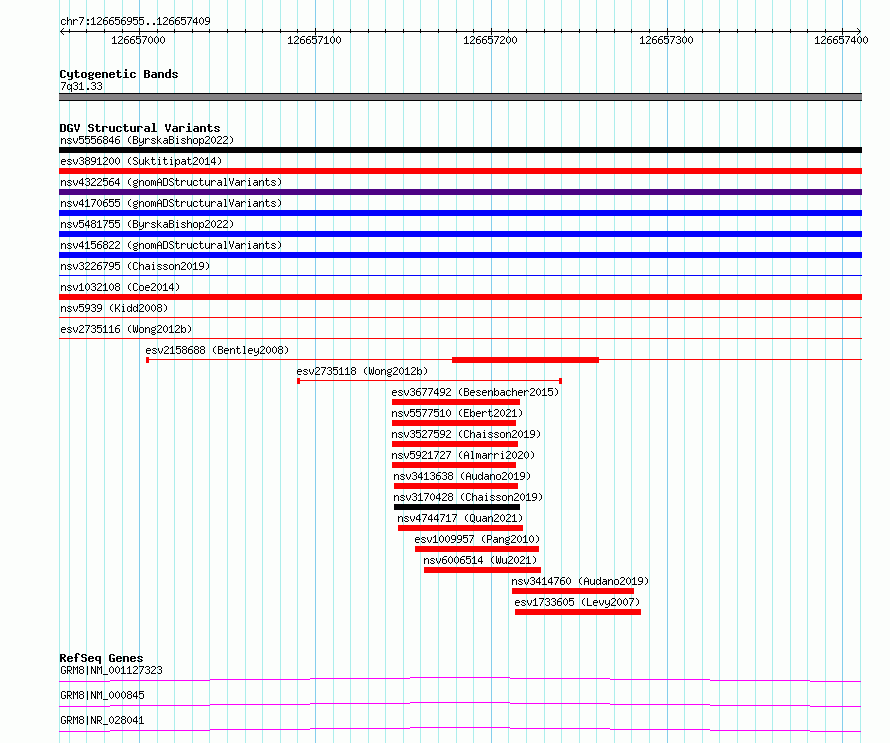Open the nsv4322564 gnomAD variant label
The height and width of the screenshot is (743, 890).
tap(171, 182)
